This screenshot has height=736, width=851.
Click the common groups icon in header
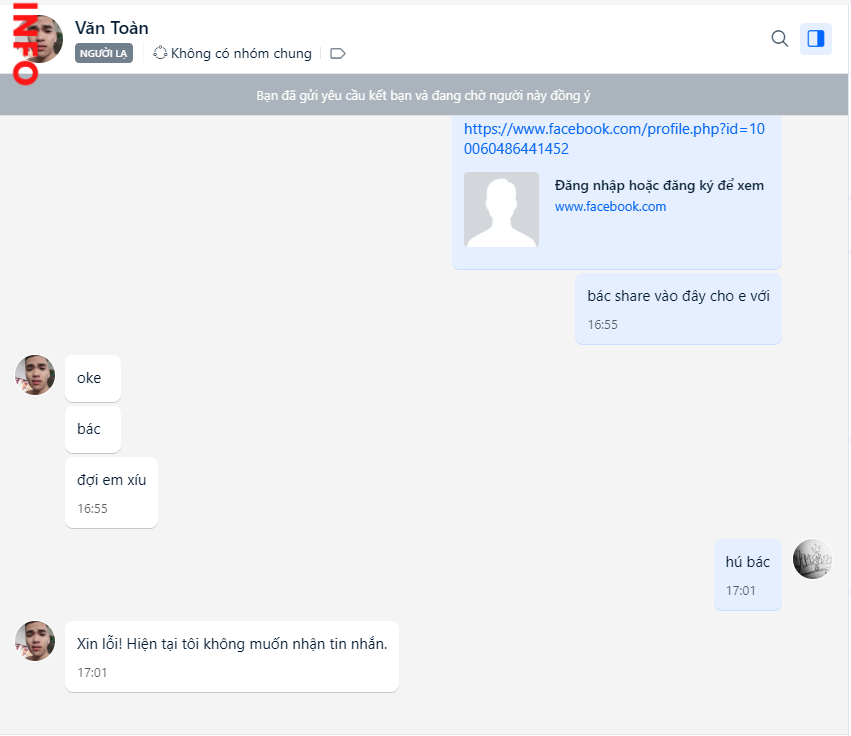[160, 53]
